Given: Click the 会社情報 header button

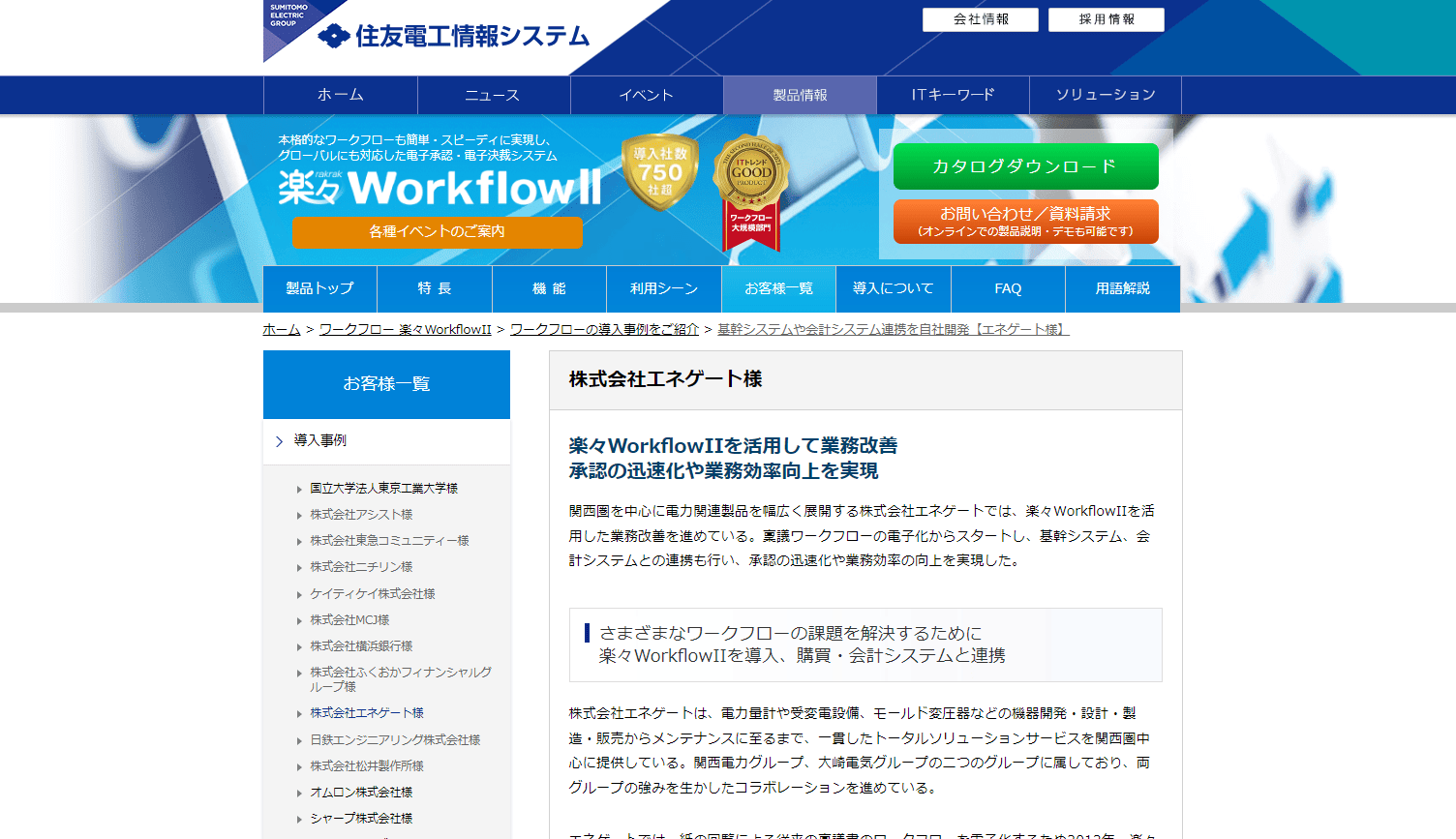Looking at the screenshot, I should [981, 19].
